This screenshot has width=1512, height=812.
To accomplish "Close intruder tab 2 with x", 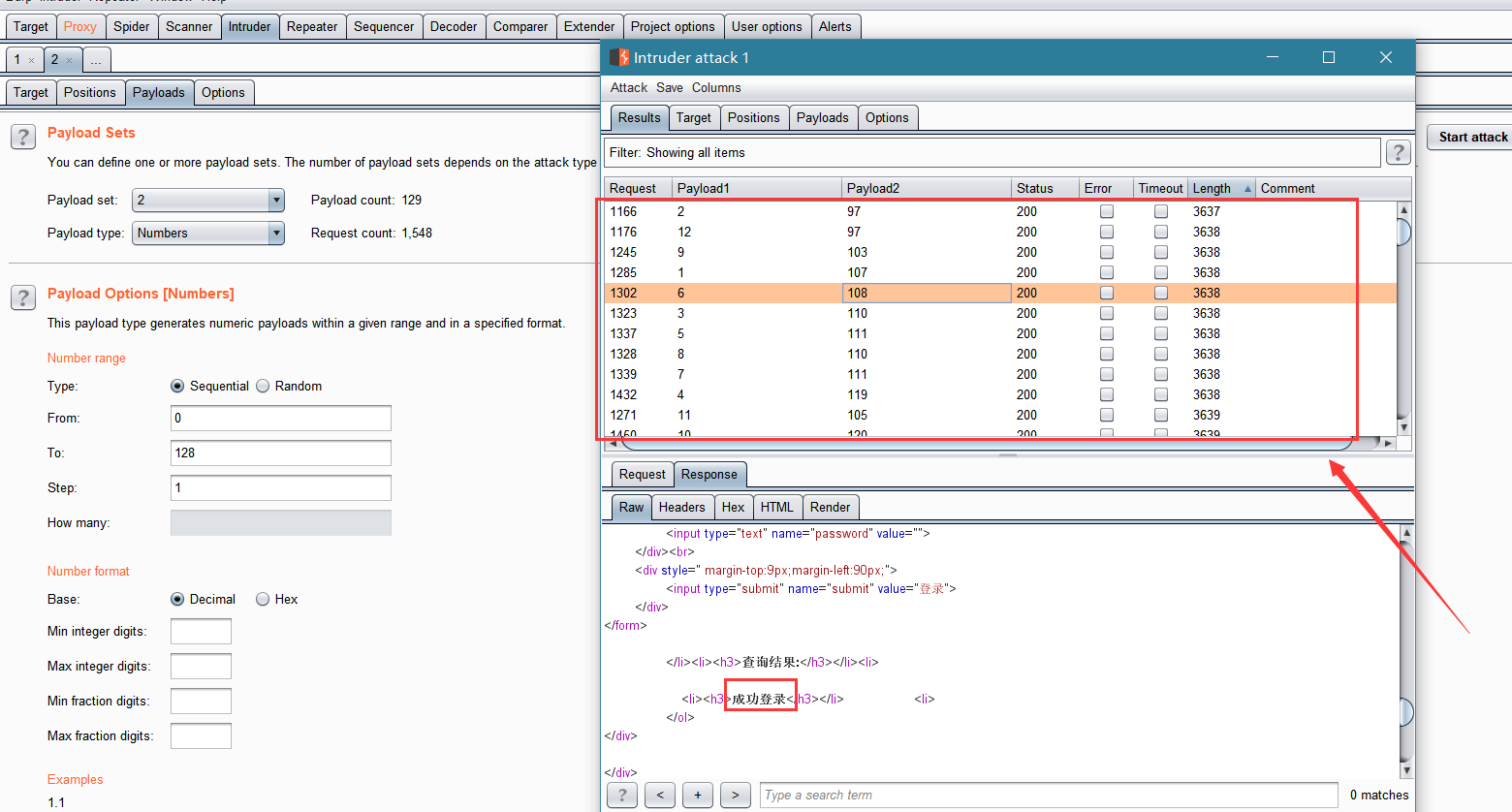I will coord(70,60).
